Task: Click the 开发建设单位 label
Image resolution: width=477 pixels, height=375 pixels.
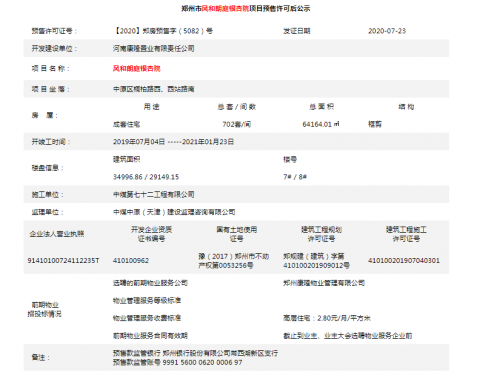Action: click(54, 49)
